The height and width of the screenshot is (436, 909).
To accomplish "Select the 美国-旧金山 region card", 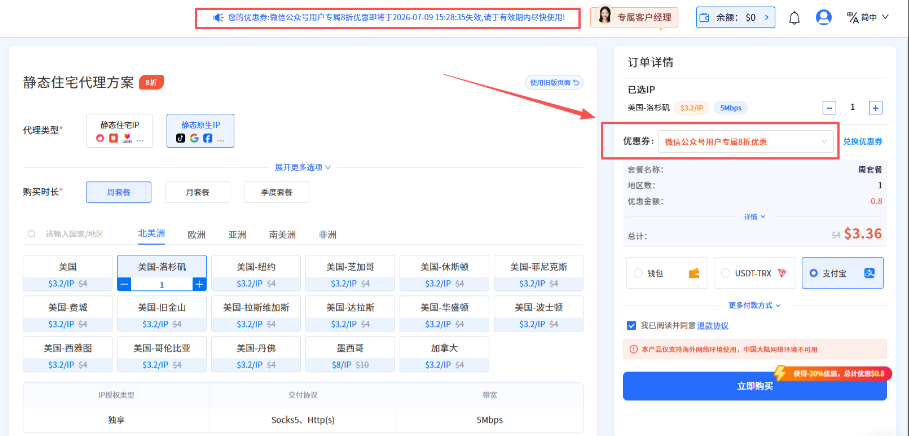I will pos(162,314).
